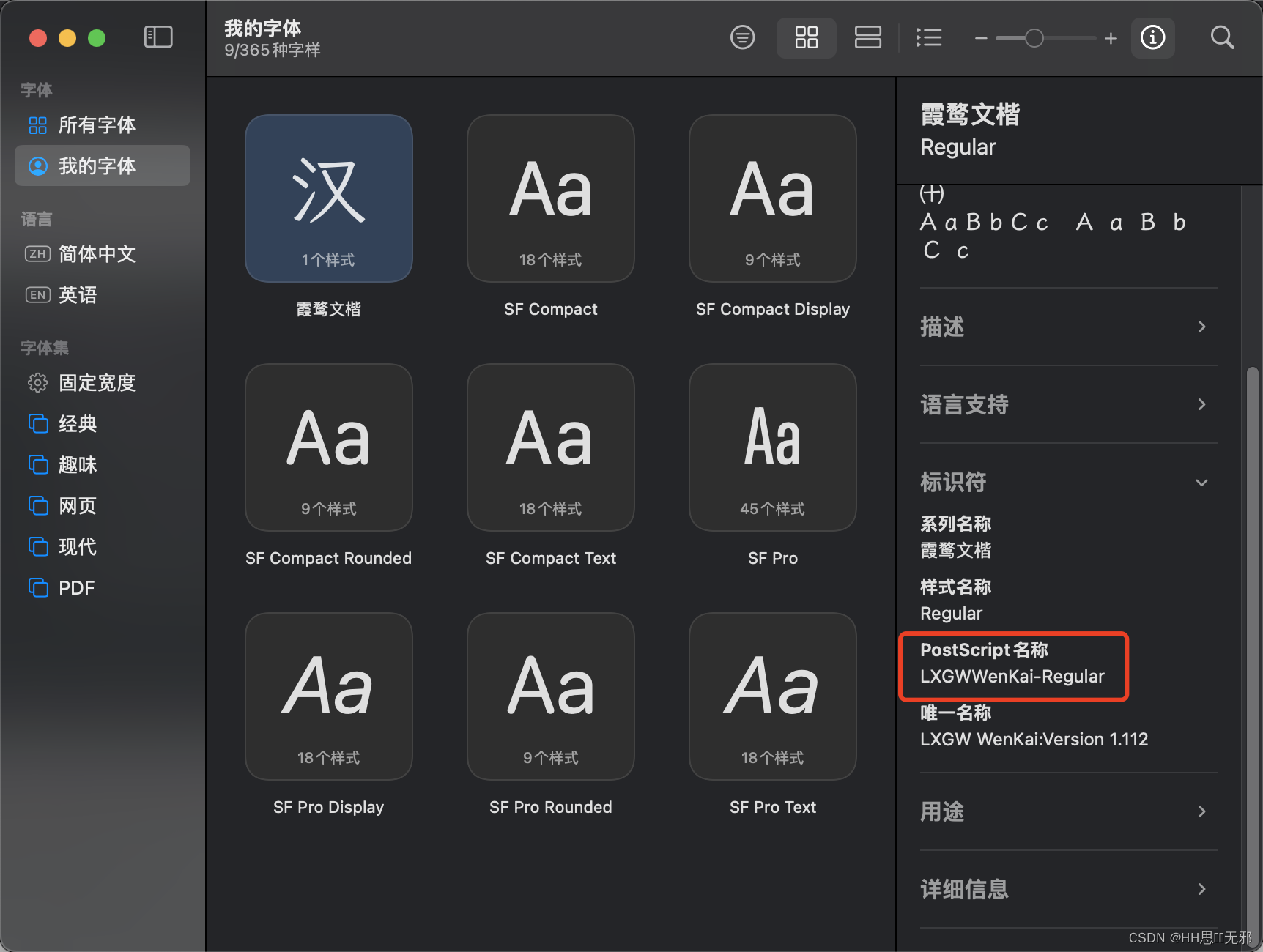
Task: Select 所有字体 in the sidebar
Action: point(103,125)
